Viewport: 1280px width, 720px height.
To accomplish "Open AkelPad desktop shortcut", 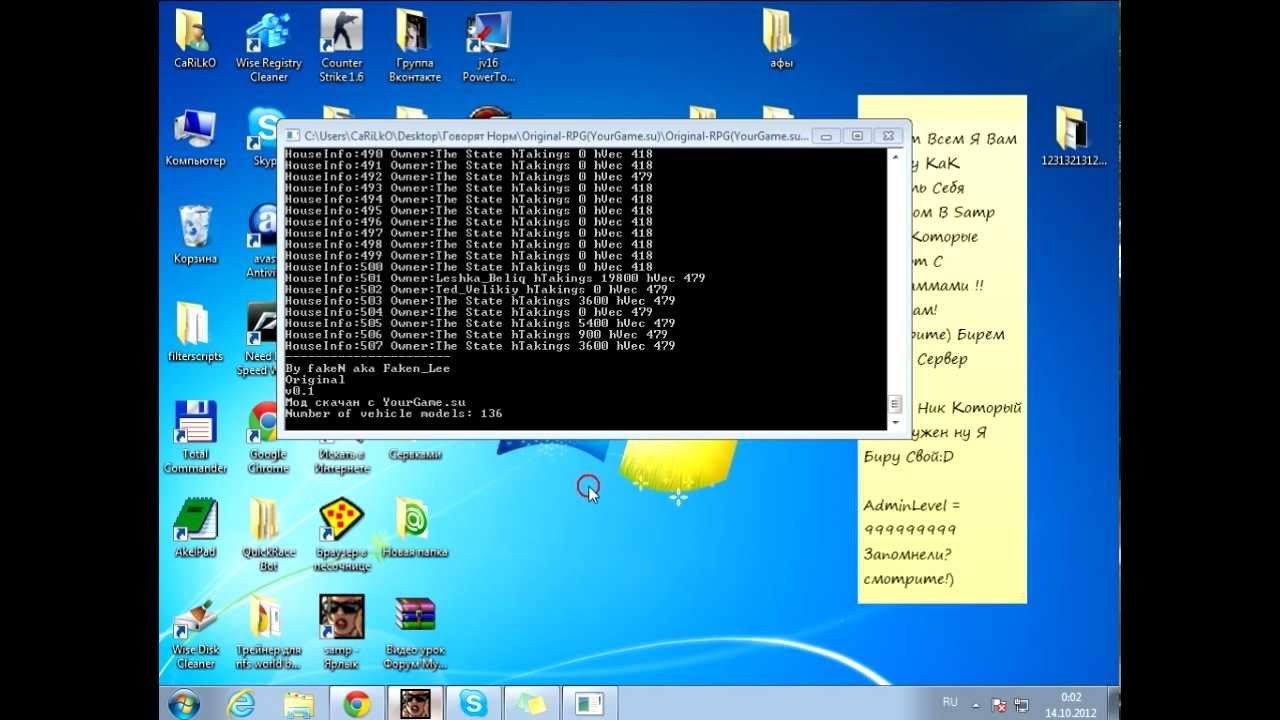I will point(195,529).
